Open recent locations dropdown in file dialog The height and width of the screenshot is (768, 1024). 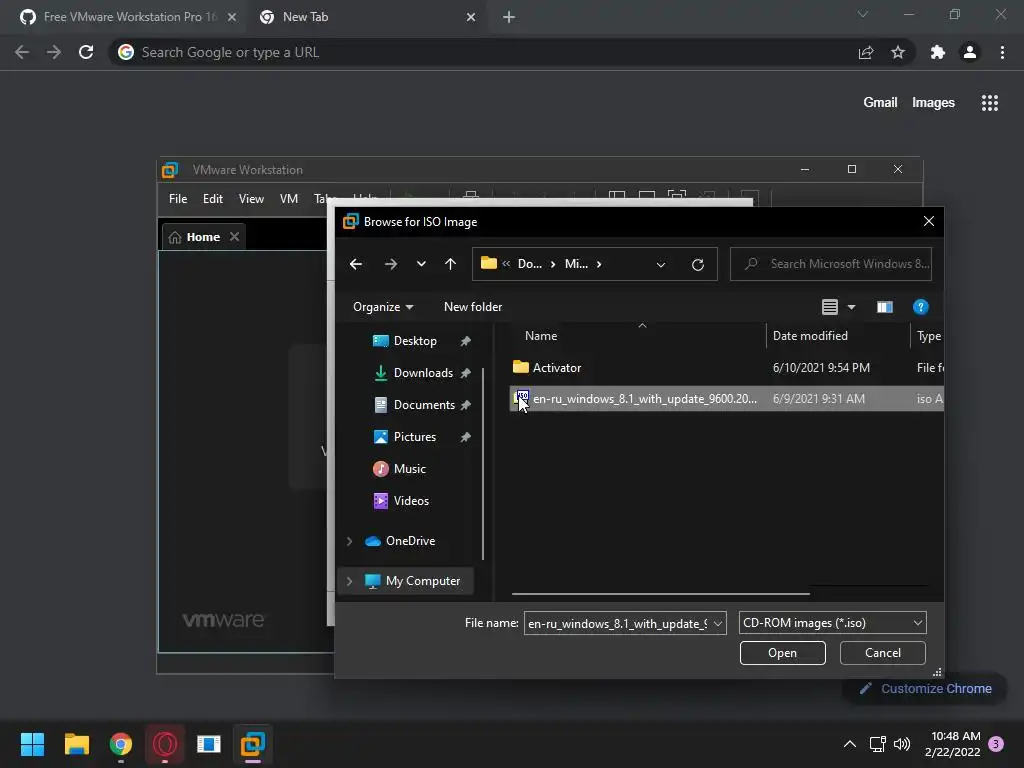tap(421, 264)
